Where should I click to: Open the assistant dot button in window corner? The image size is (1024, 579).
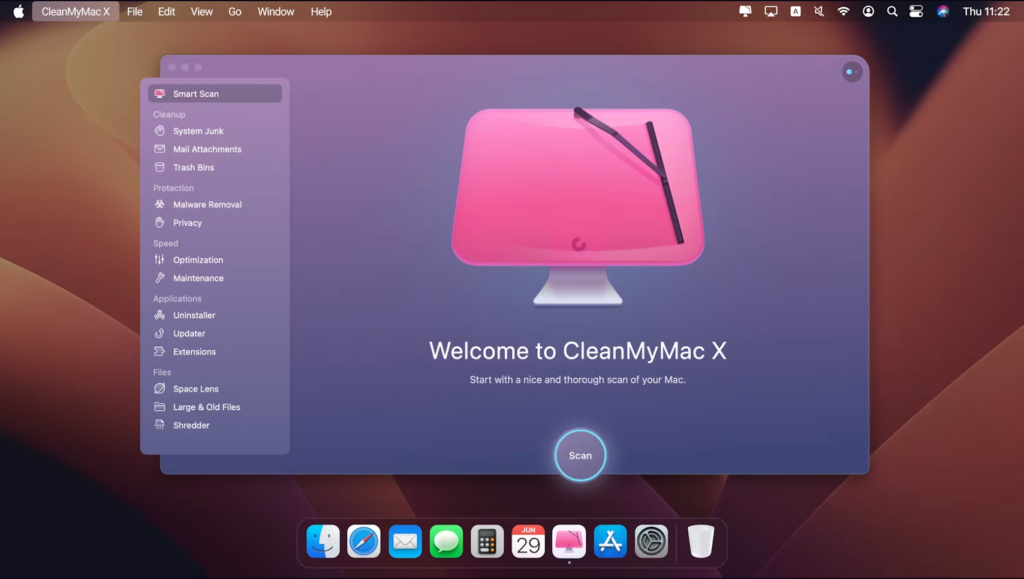[852, 72]
